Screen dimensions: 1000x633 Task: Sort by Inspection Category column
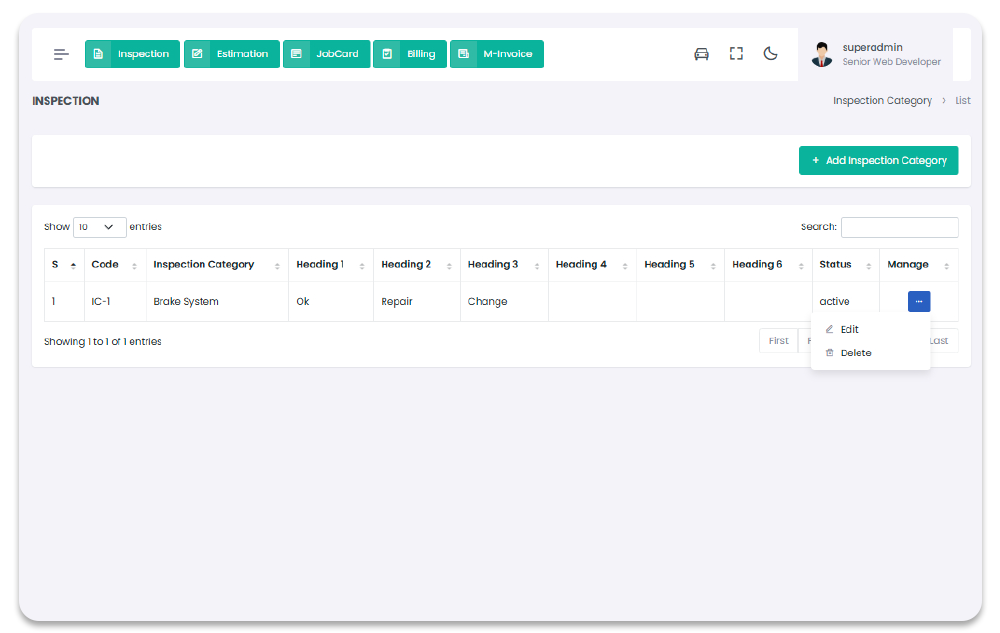pos(216,265)
